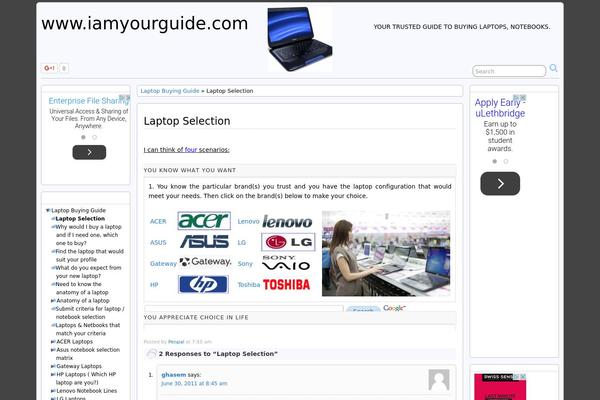
Task: Click the Pespal author link
Action: pyautogui.click(x=176, y=341)
